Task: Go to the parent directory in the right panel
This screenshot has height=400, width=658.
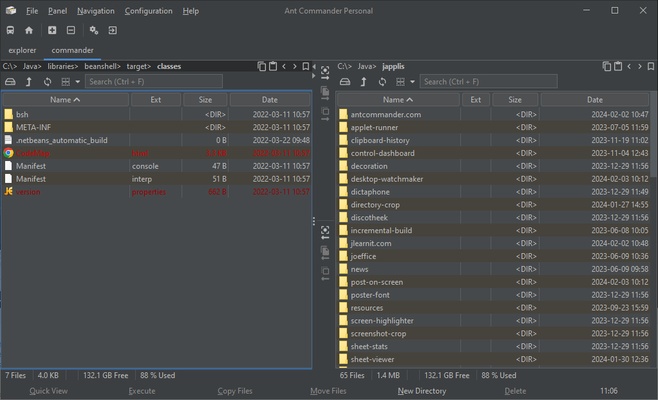Action: pos(363,82)
